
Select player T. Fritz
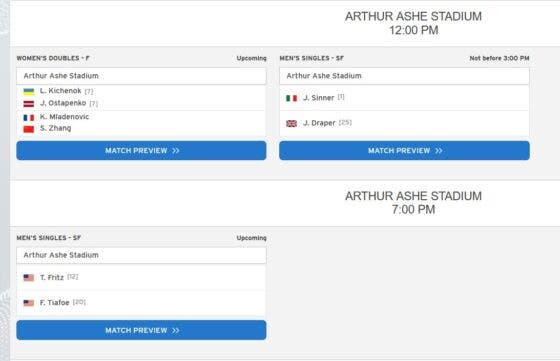coord(52,277)
